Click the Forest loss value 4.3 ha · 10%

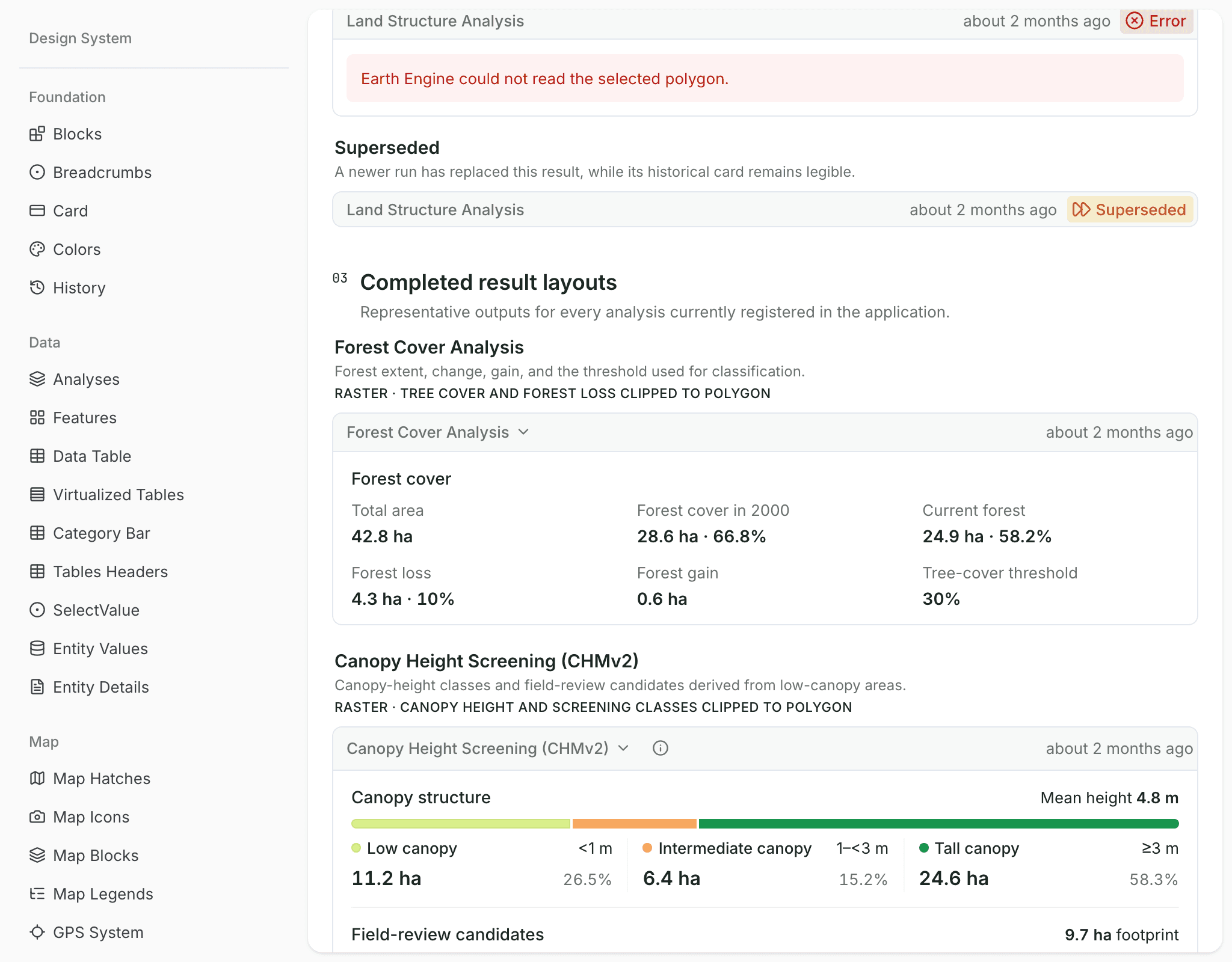point(403,599)
